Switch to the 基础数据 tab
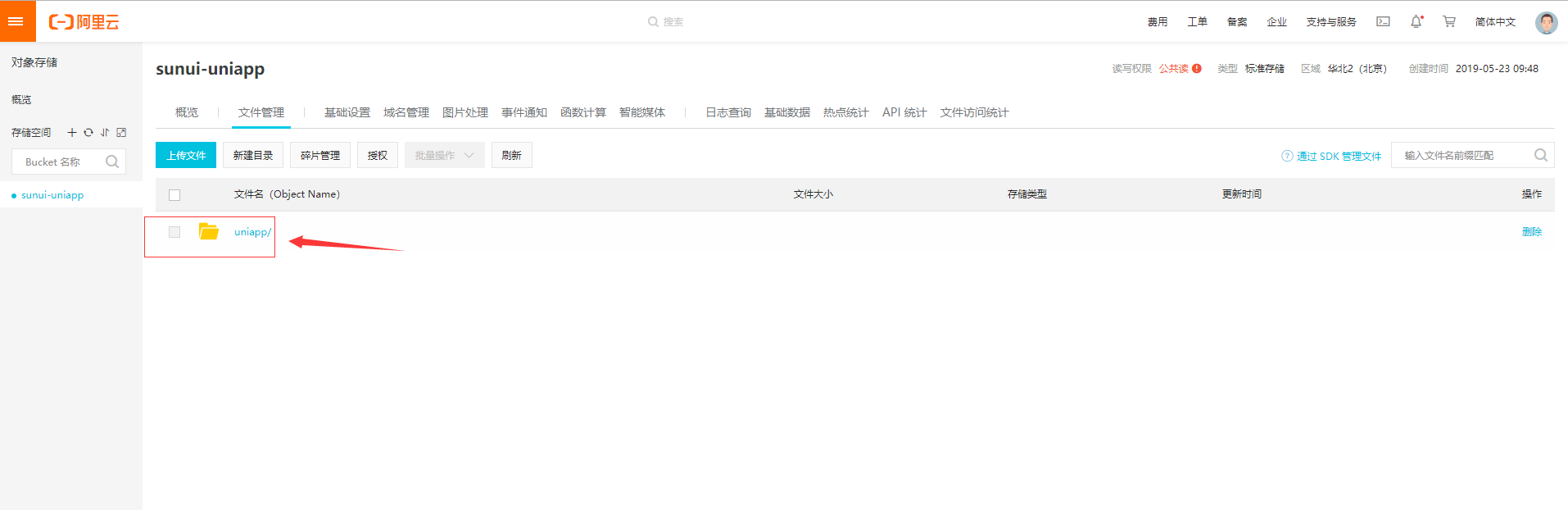 click(787, 112)
